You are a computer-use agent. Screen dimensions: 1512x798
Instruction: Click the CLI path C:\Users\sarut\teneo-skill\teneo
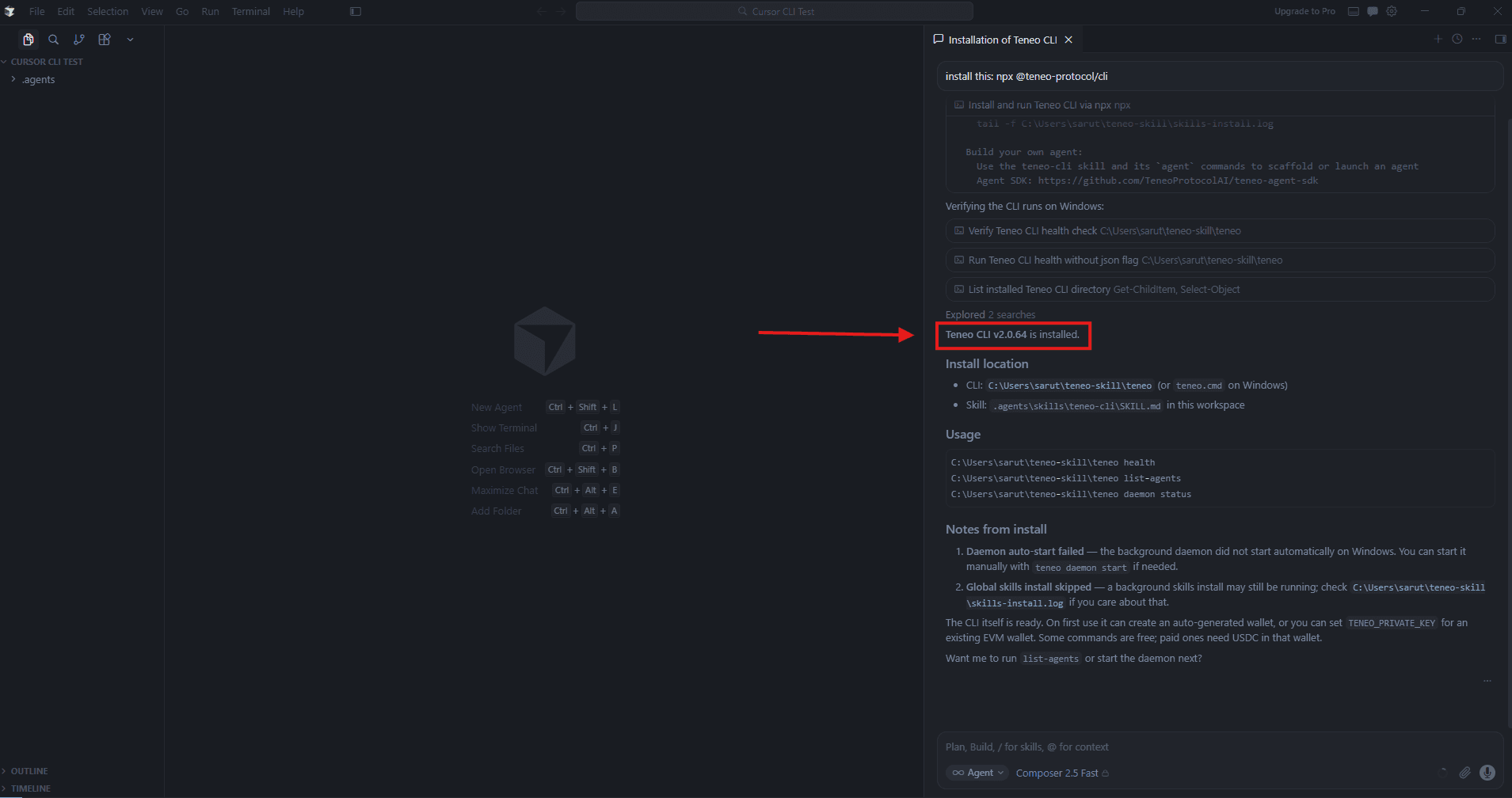point(1070,386)
